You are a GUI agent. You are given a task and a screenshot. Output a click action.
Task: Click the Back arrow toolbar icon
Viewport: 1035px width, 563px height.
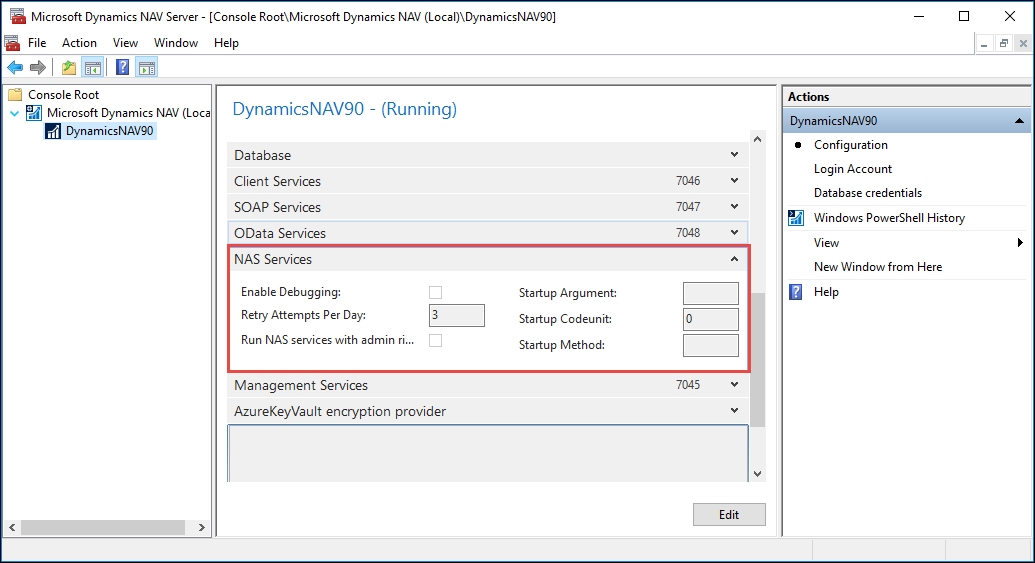click(15, 67)
